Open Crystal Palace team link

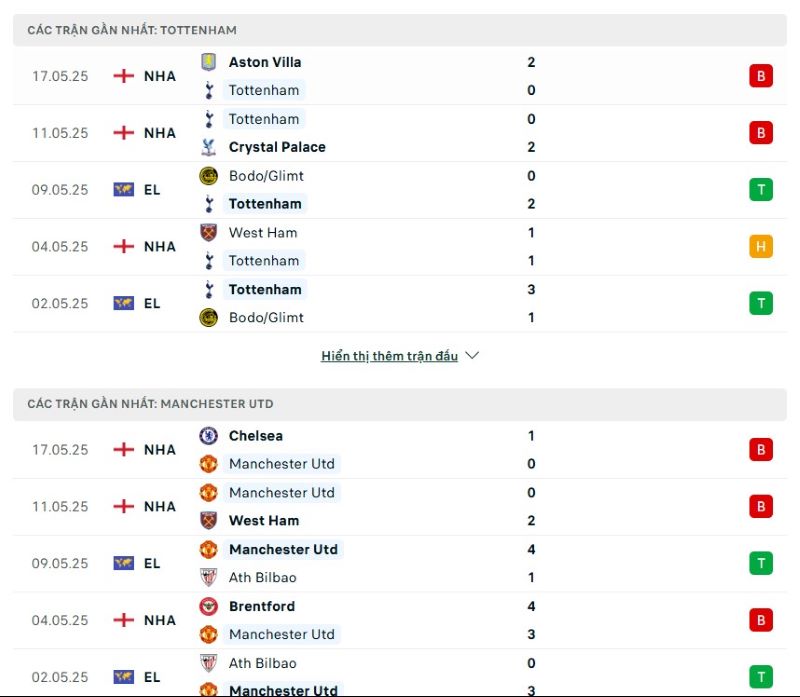click(277, 147)
